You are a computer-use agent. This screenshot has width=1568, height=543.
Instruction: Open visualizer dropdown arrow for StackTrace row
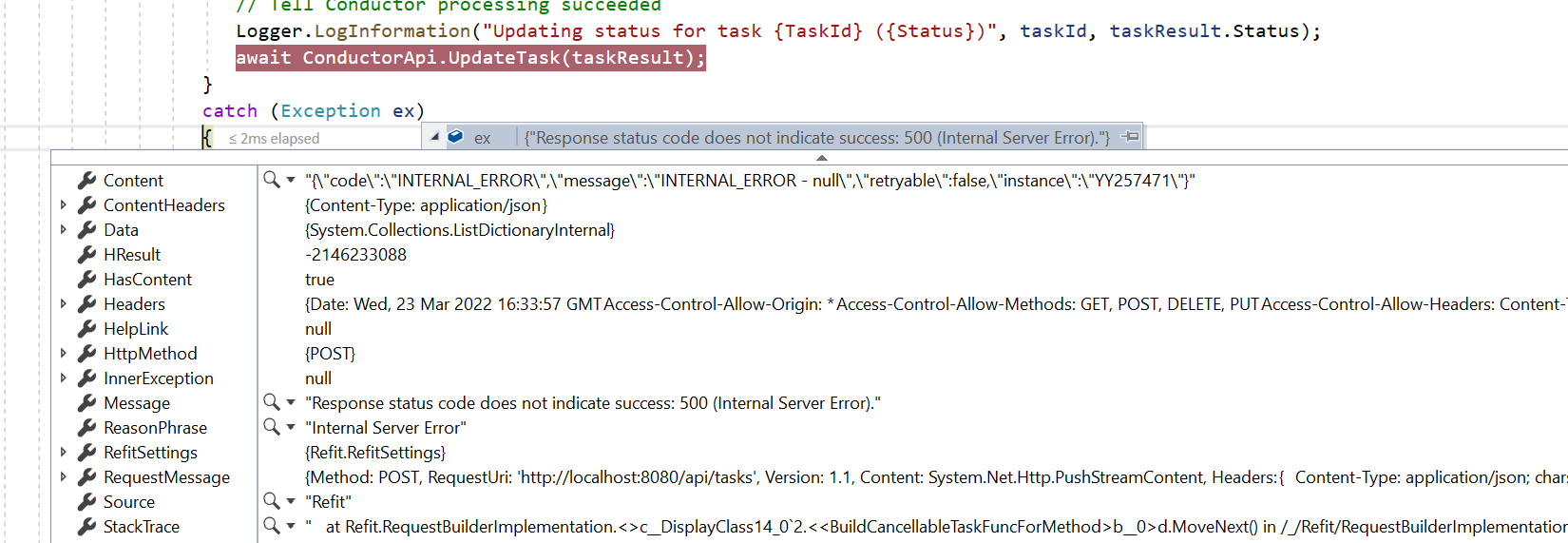(291, 526)
